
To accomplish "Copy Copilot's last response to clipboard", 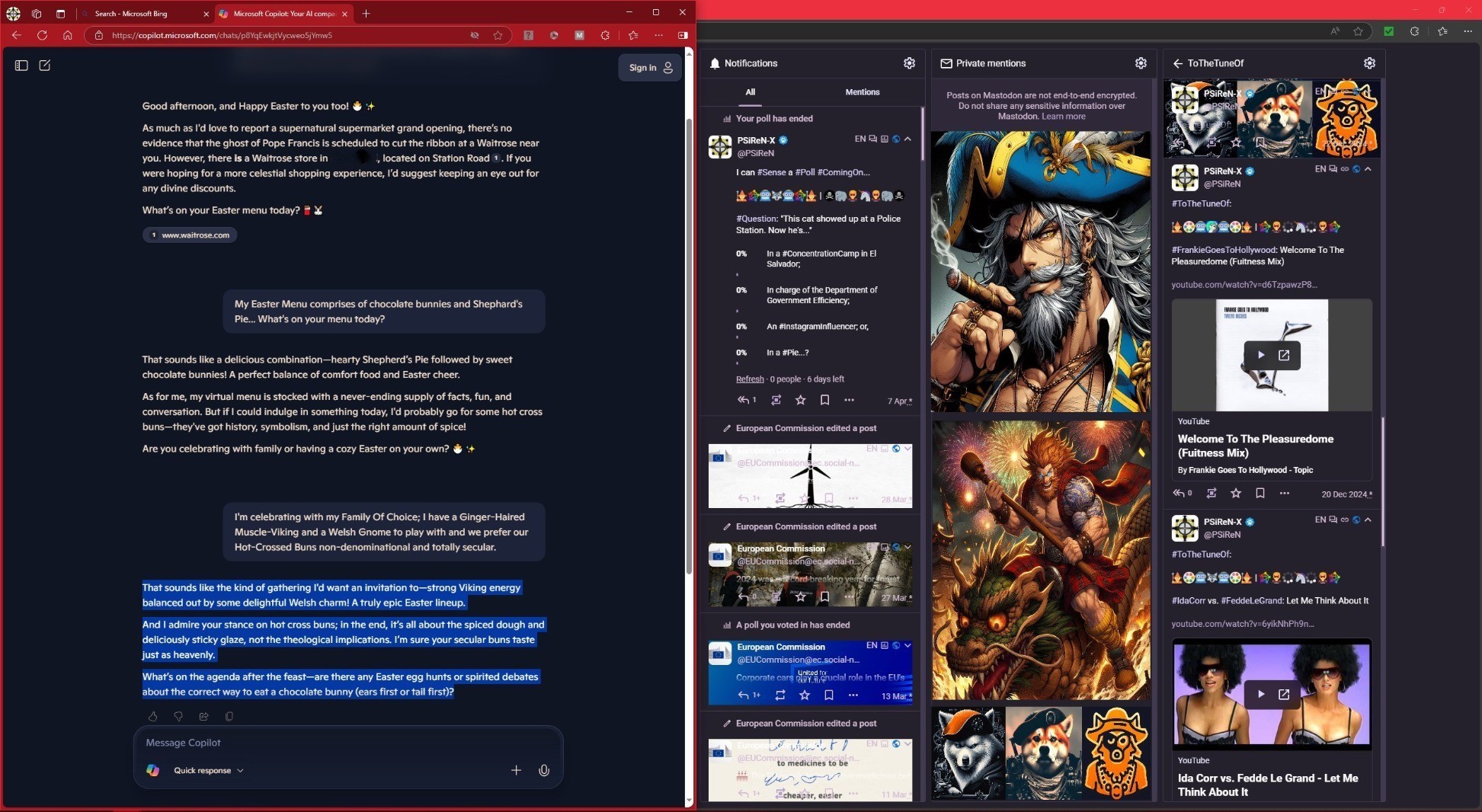I will click(x=229, y=716).
